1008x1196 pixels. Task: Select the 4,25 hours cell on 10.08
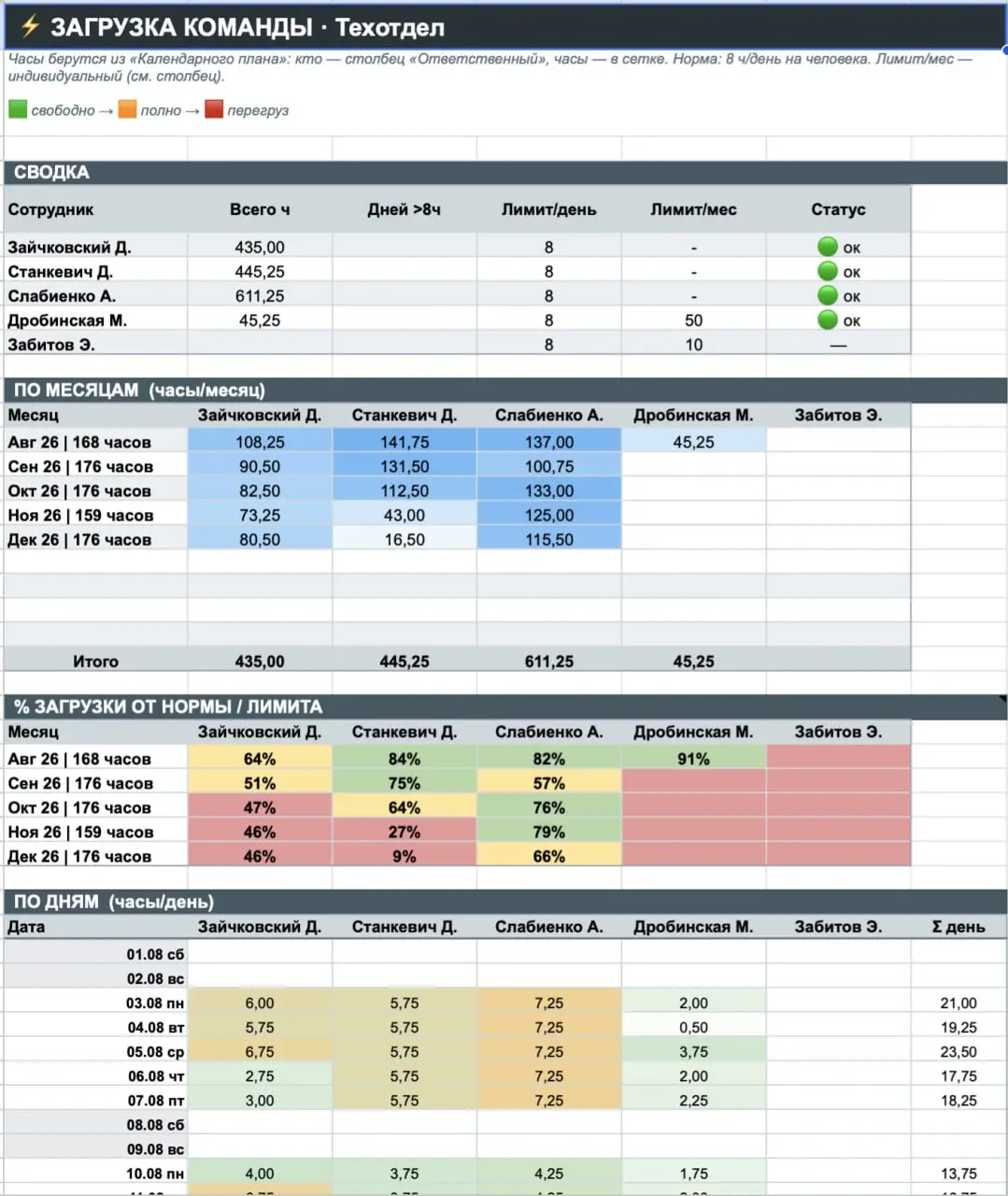(x=549, y=1173)
